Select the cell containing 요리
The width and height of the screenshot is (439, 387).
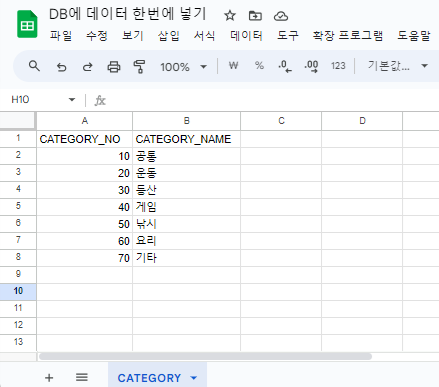187,241
